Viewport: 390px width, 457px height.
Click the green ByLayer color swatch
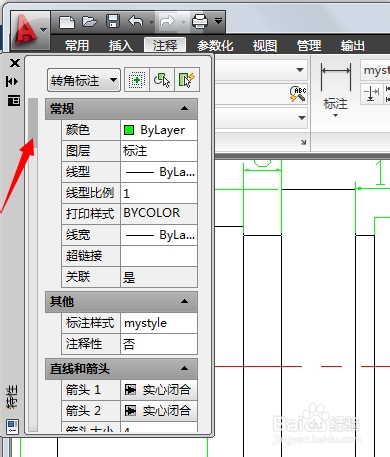tap(129, 130)
